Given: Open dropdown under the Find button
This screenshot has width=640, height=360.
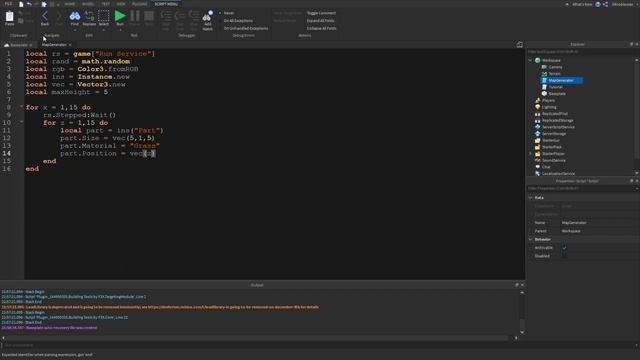Looking at the screenshot, I should click(x=75, y=30).
